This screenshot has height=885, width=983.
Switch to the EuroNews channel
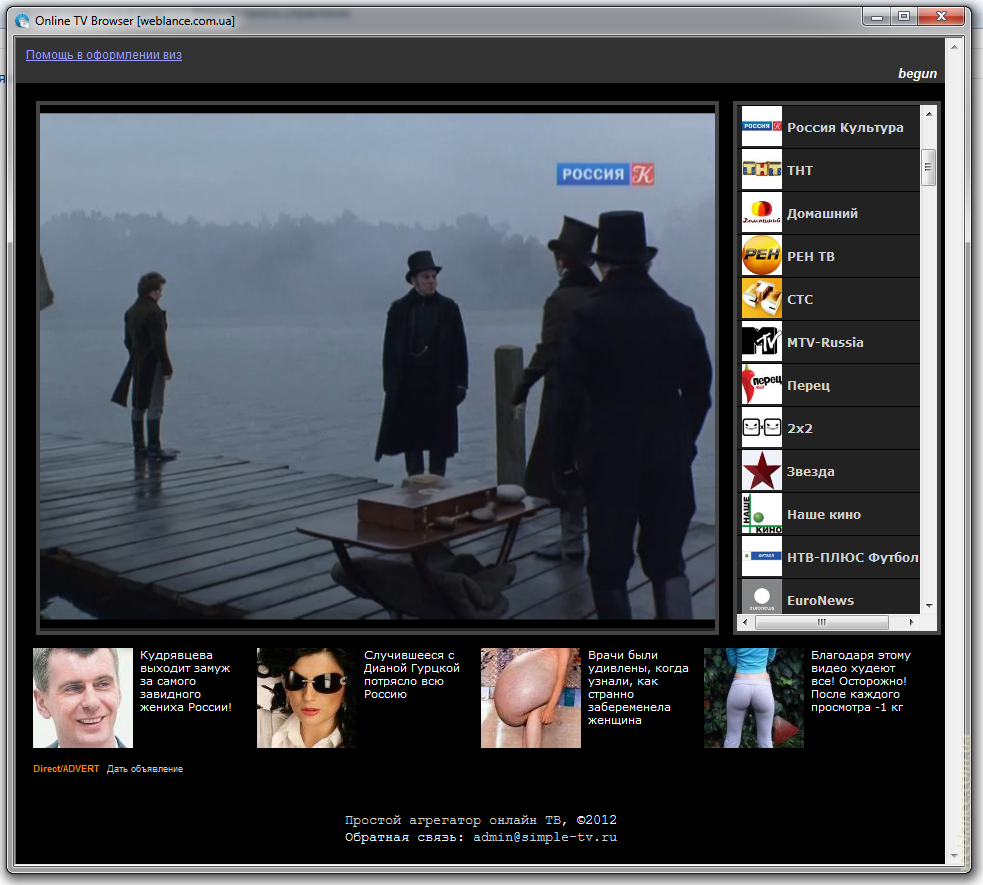[820, 600]
